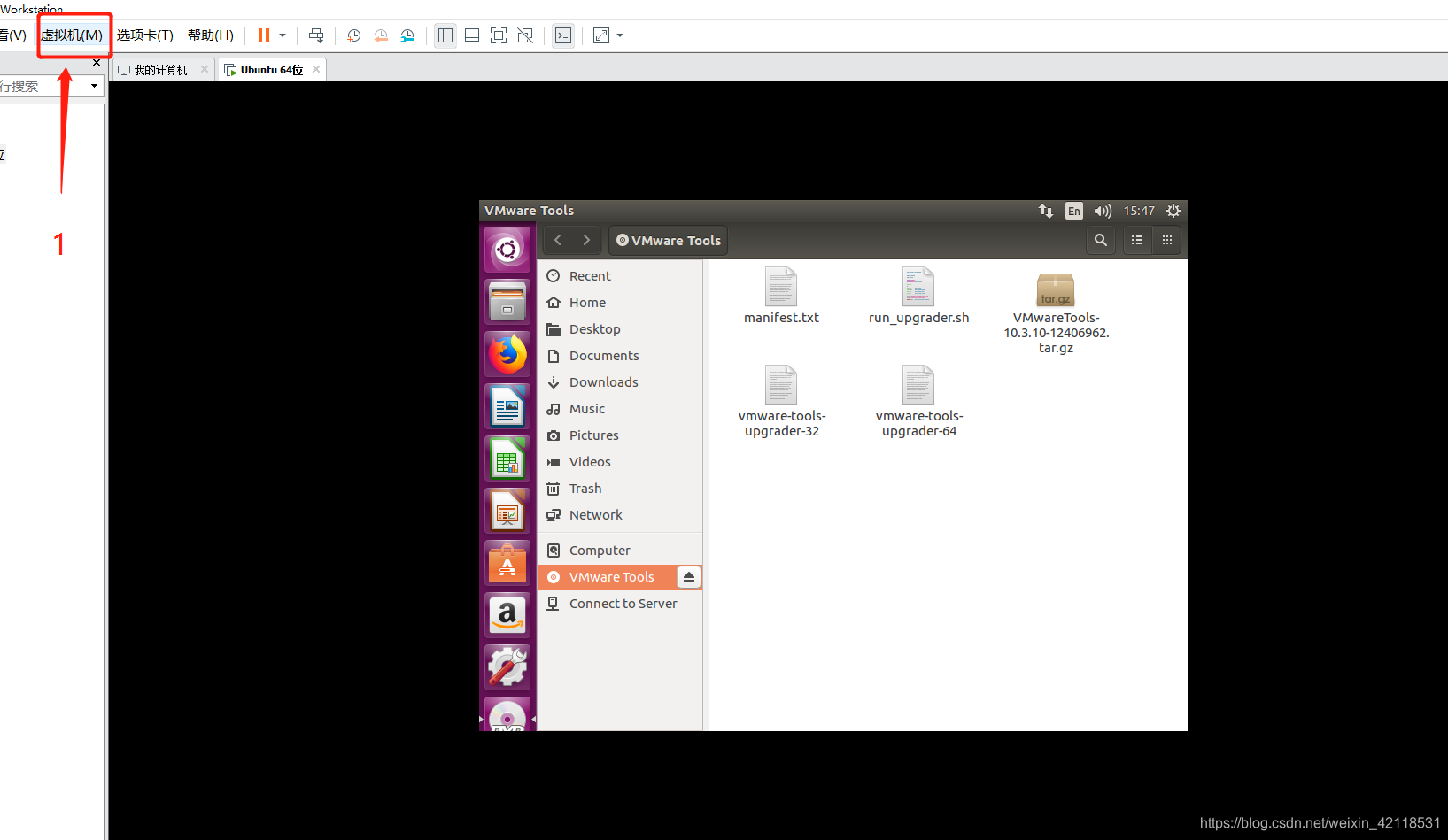Screen dimensions: 1448x840
Task: Click the 15:47 clock in the panel
Action: coord(1139,211)
